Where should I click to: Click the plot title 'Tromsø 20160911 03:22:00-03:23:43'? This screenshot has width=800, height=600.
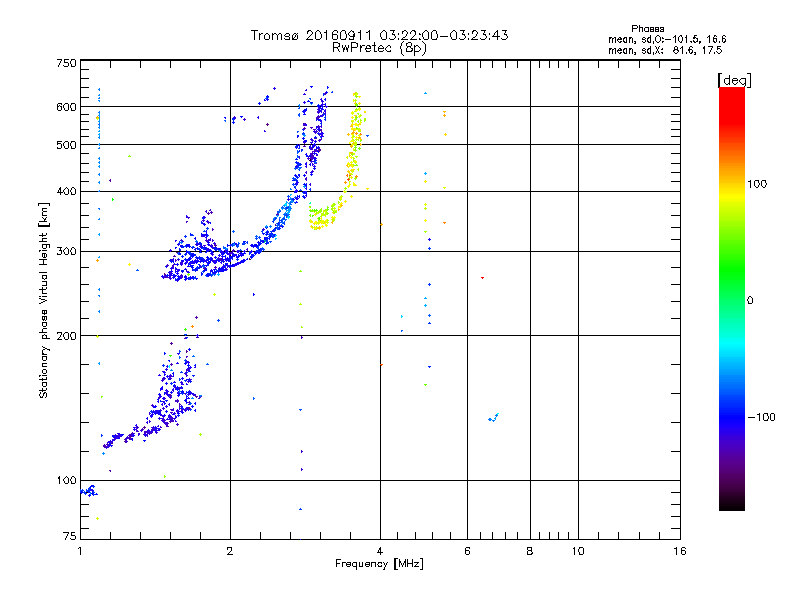pyautogui.click(x=379, y=35)
